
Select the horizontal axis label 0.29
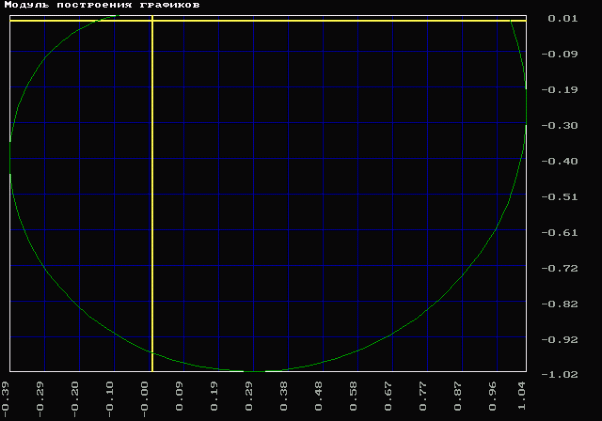pyautogui.click(x=249, y=396)
